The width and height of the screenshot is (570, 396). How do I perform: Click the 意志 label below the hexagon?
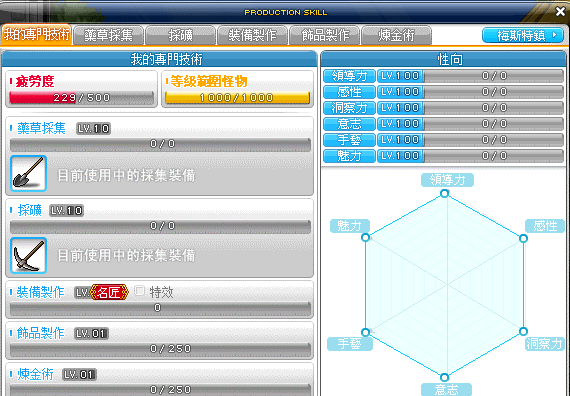446,389
